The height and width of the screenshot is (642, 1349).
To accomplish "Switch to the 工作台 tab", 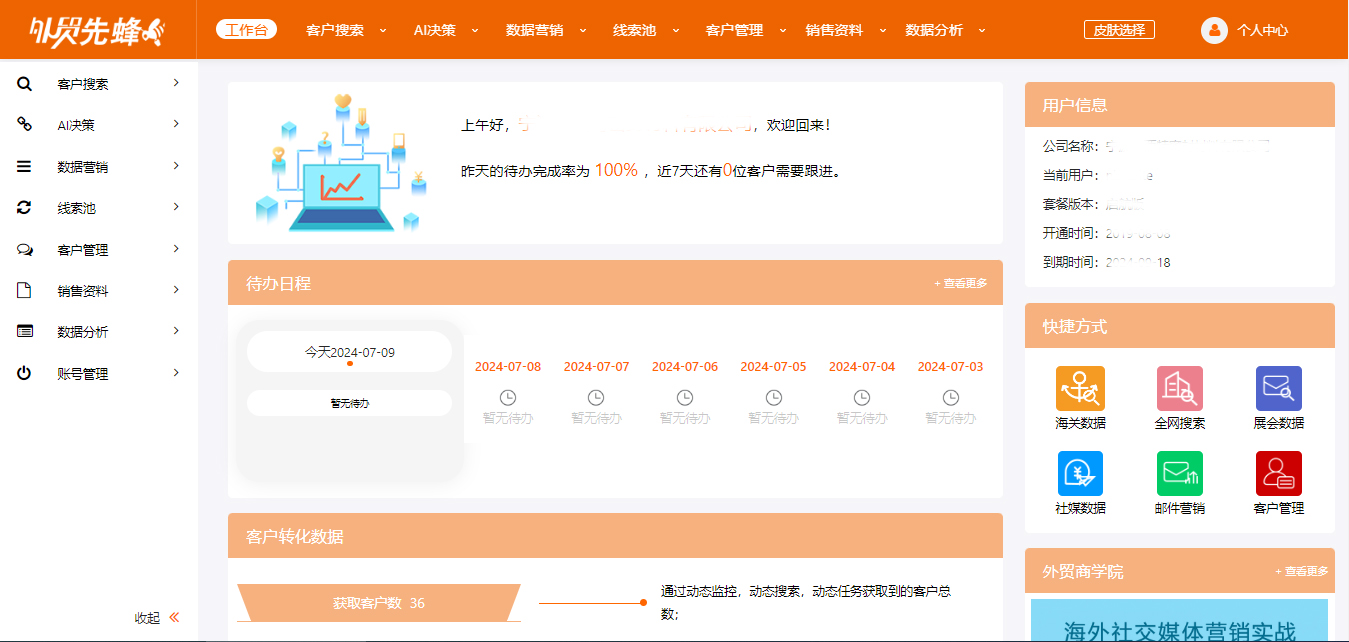I will (246, 30).
